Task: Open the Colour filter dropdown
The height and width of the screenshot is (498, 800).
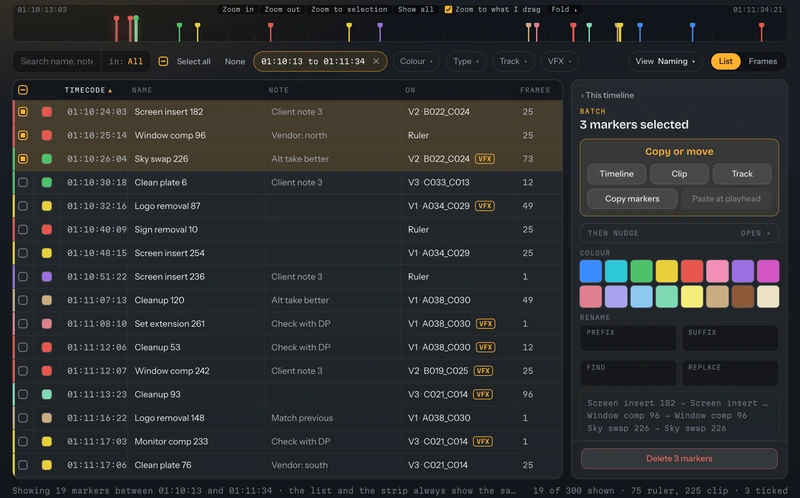Action: (x=416, y=61)
